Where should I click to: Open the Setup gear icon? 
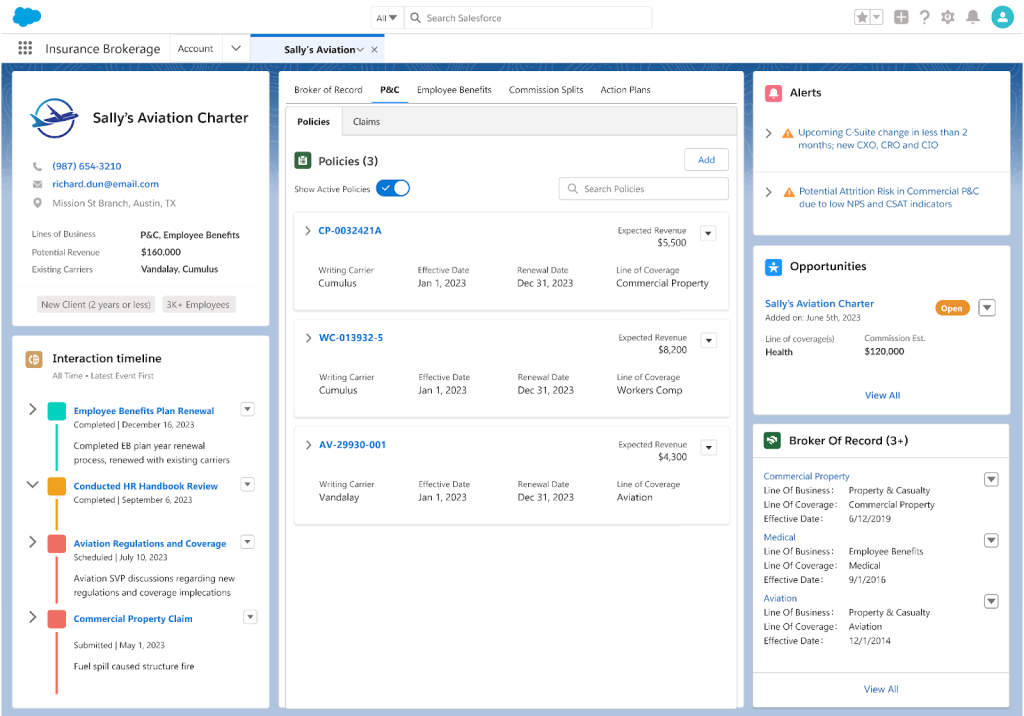point(948,17)
